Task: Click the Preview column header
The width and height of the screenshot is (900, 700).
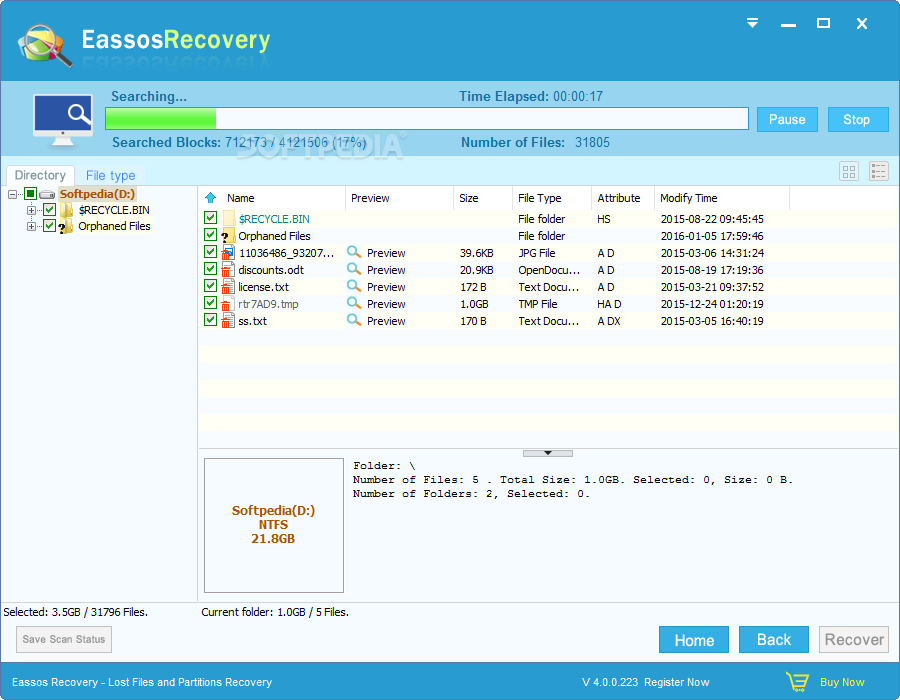Action: pos(370,198)
